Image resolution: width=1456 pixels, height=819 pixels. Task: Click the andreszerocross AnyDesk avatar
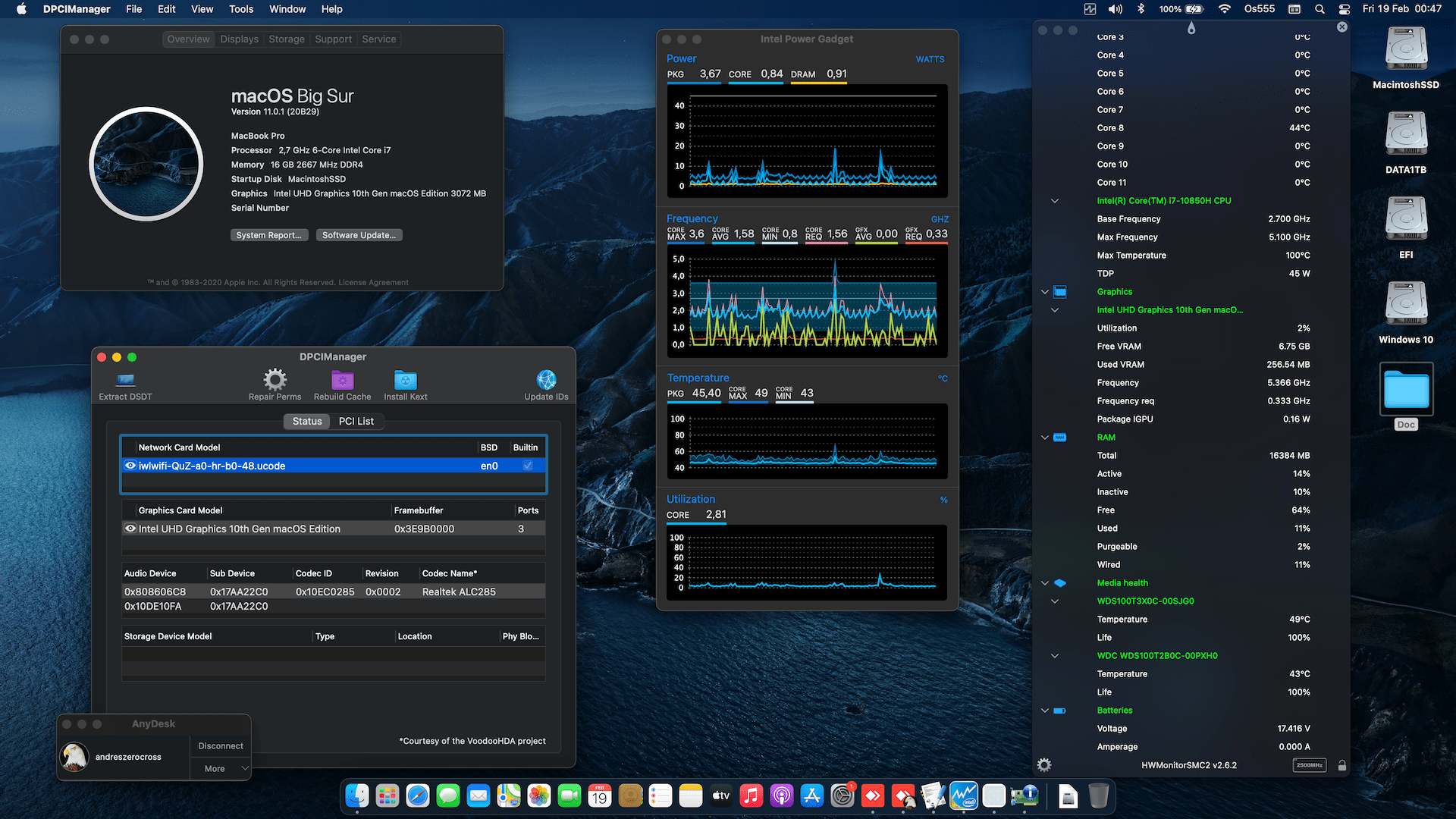(74, 757)
